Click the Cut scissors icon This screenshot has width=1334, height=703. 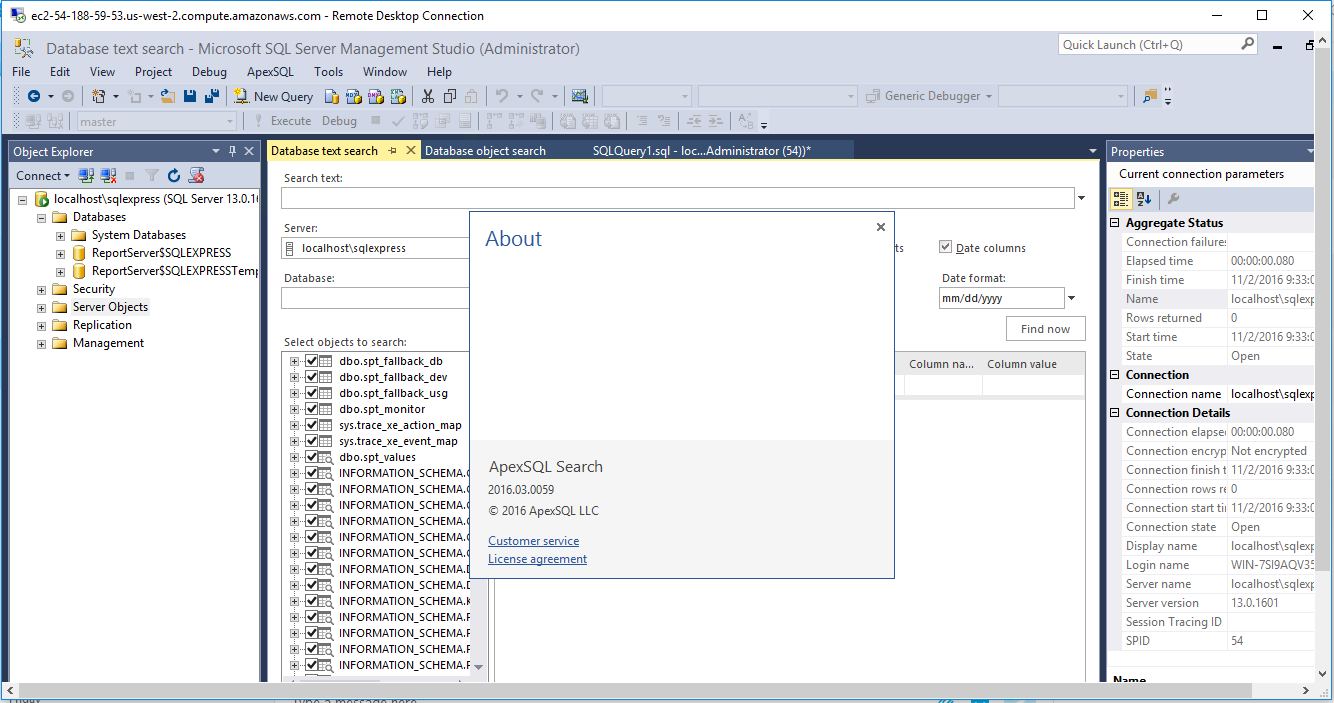(428, 96)
